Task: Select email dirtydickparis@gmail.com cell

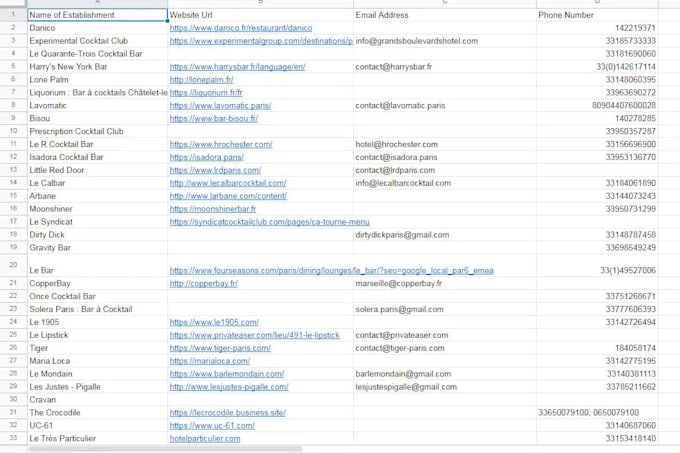Action: pos(445,235)
